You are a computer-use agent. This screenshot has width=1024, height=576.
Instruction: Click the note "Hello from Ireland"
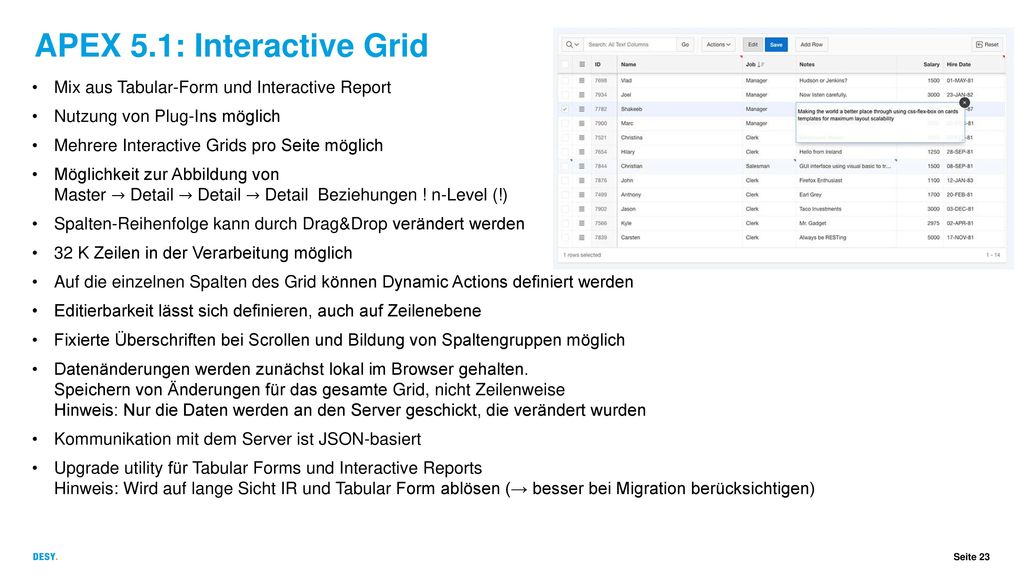pos(820,152)
